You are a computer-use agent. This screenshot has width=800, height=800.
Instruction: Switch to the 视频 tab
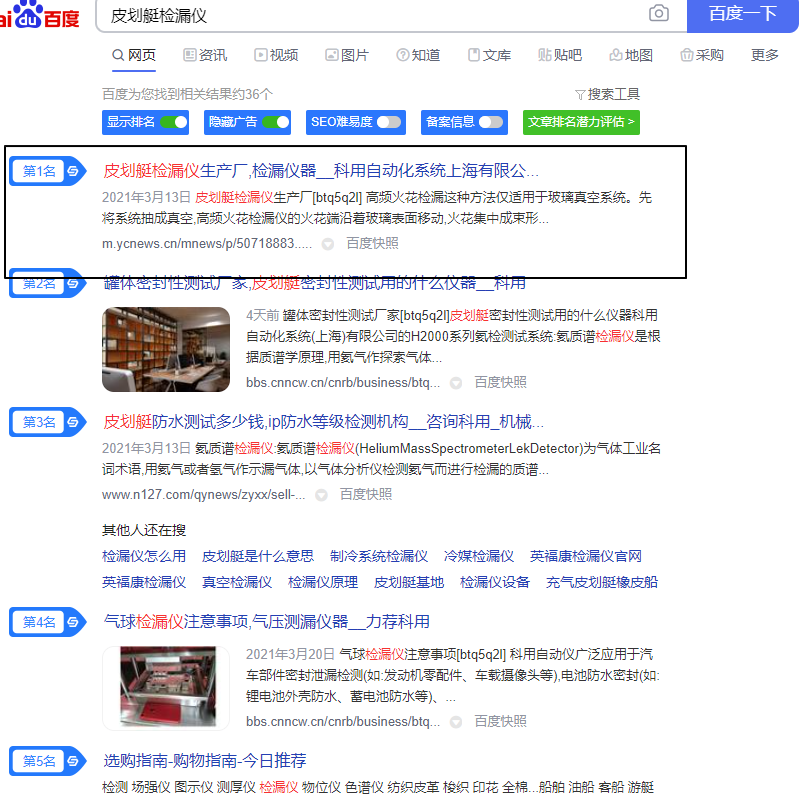pyautogui.click(x=276, y=55)
